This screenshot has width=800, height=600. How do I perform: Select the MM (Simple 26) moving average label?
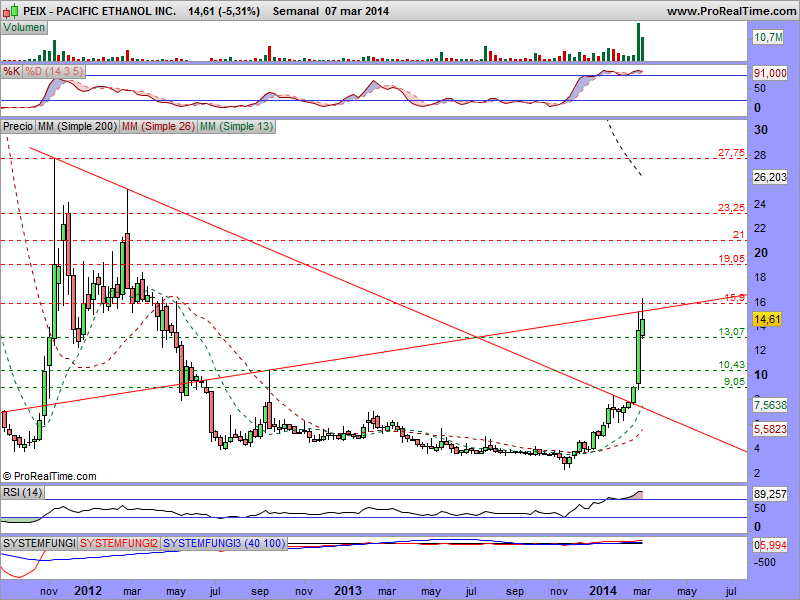coord(158,126)
